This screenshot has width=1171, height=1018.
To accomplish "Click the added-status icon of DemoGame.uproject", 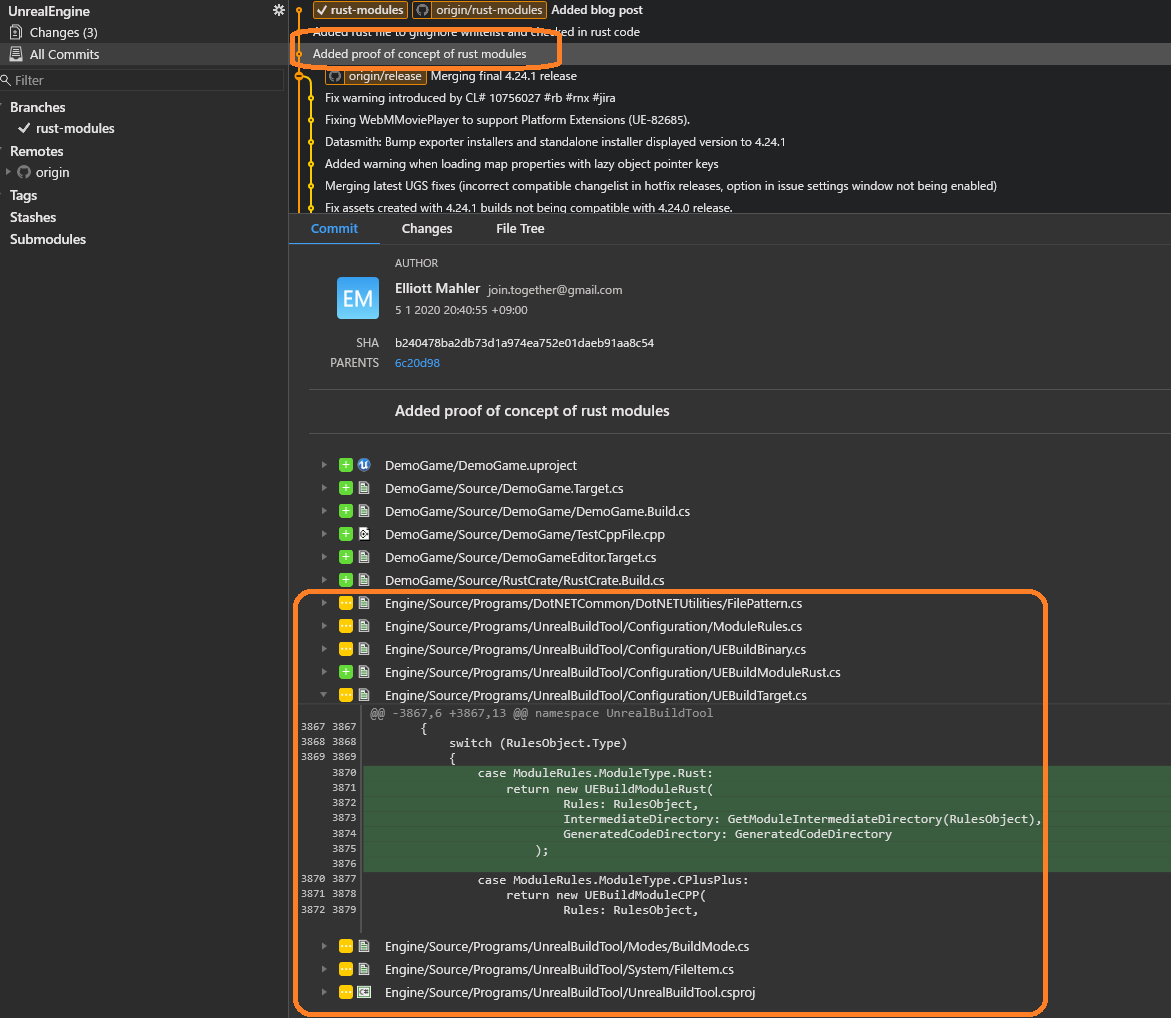I will click(x=346, y=465).
